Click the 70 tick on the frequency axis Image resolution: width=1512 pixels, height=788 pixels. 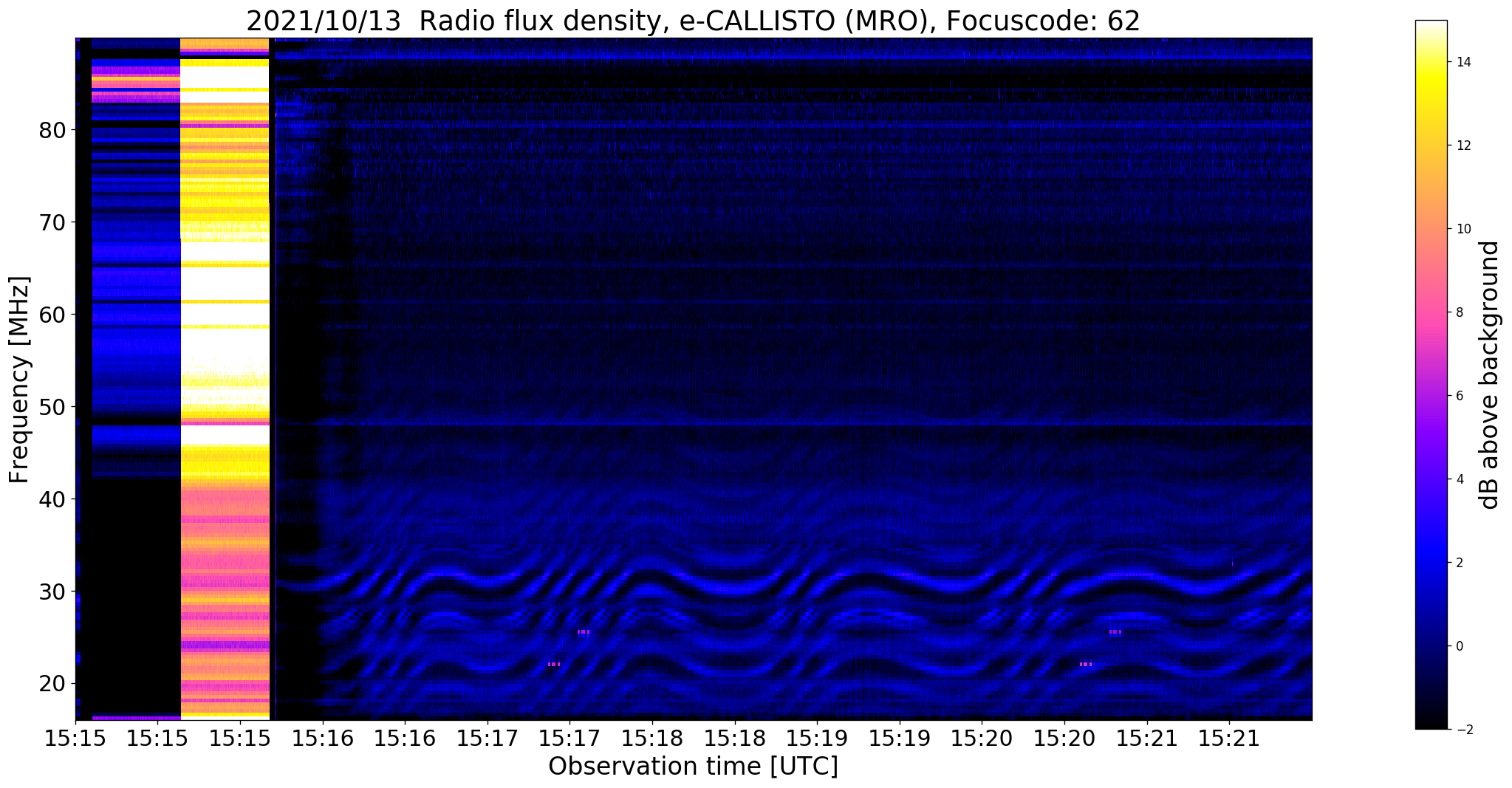[x=52, y=222]
